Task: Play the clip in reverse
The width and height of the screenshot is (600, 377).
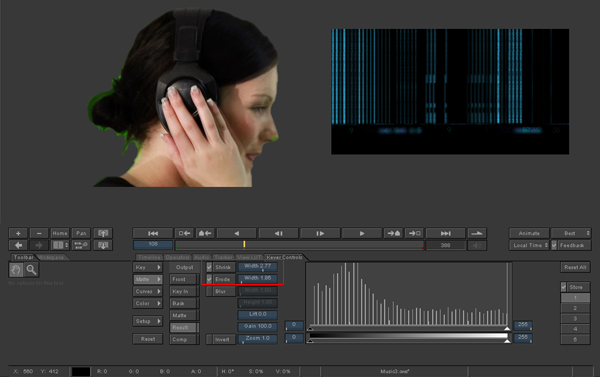Action: pyautogui.click(x=236, y=233)
